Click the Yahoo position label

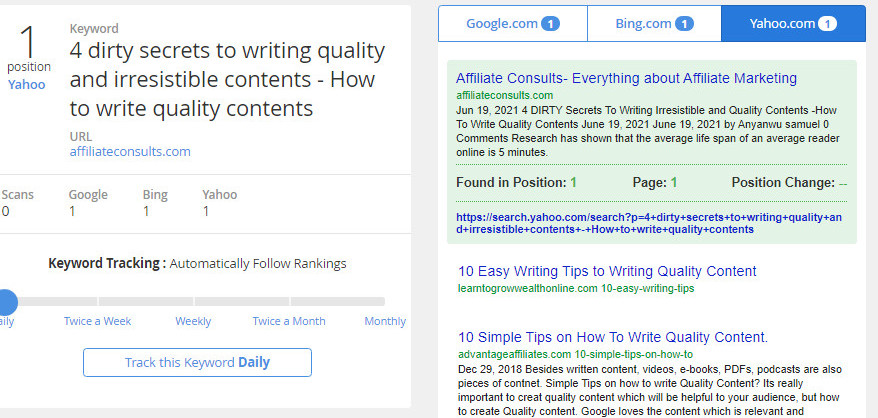point(27,85)
